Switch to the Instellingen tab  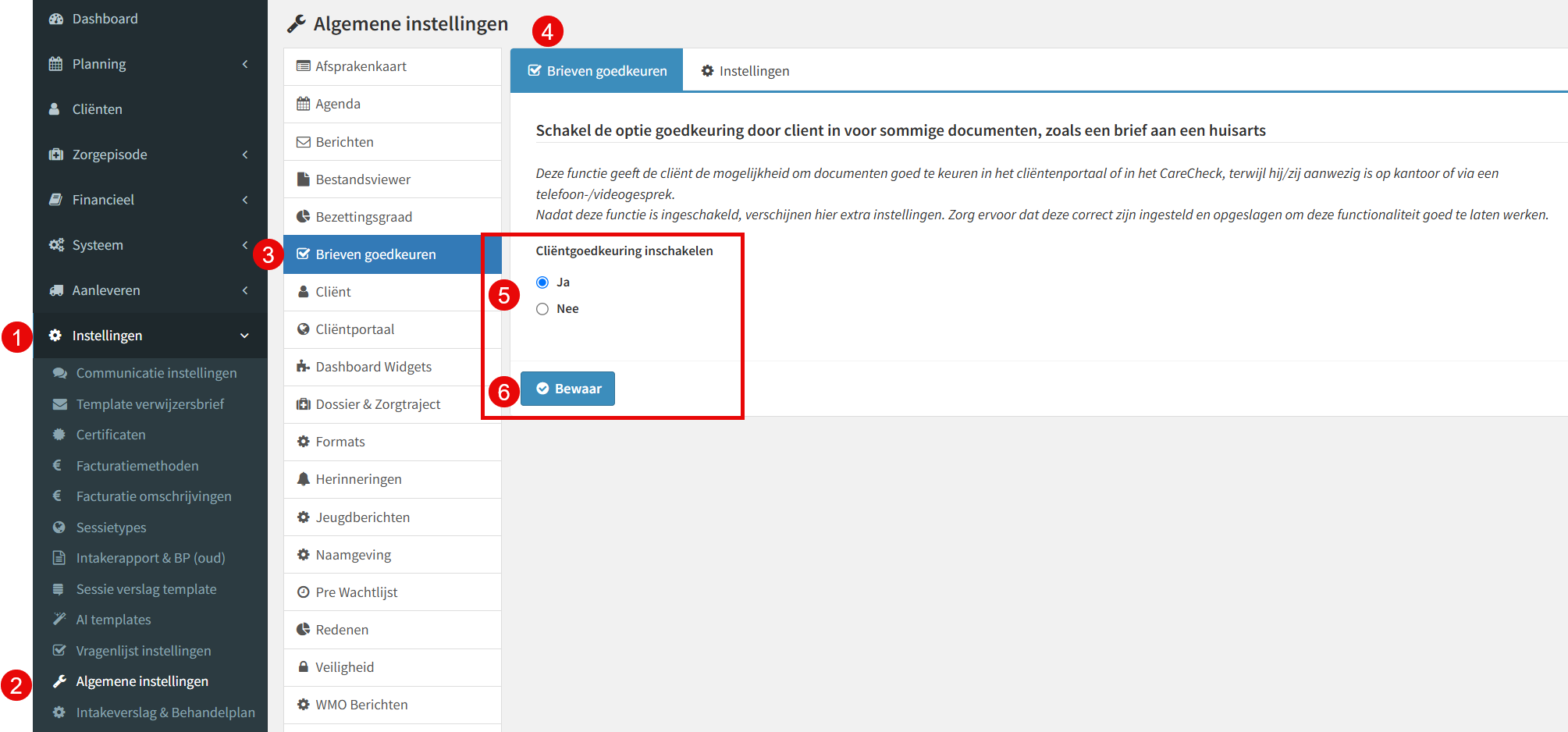745,71
